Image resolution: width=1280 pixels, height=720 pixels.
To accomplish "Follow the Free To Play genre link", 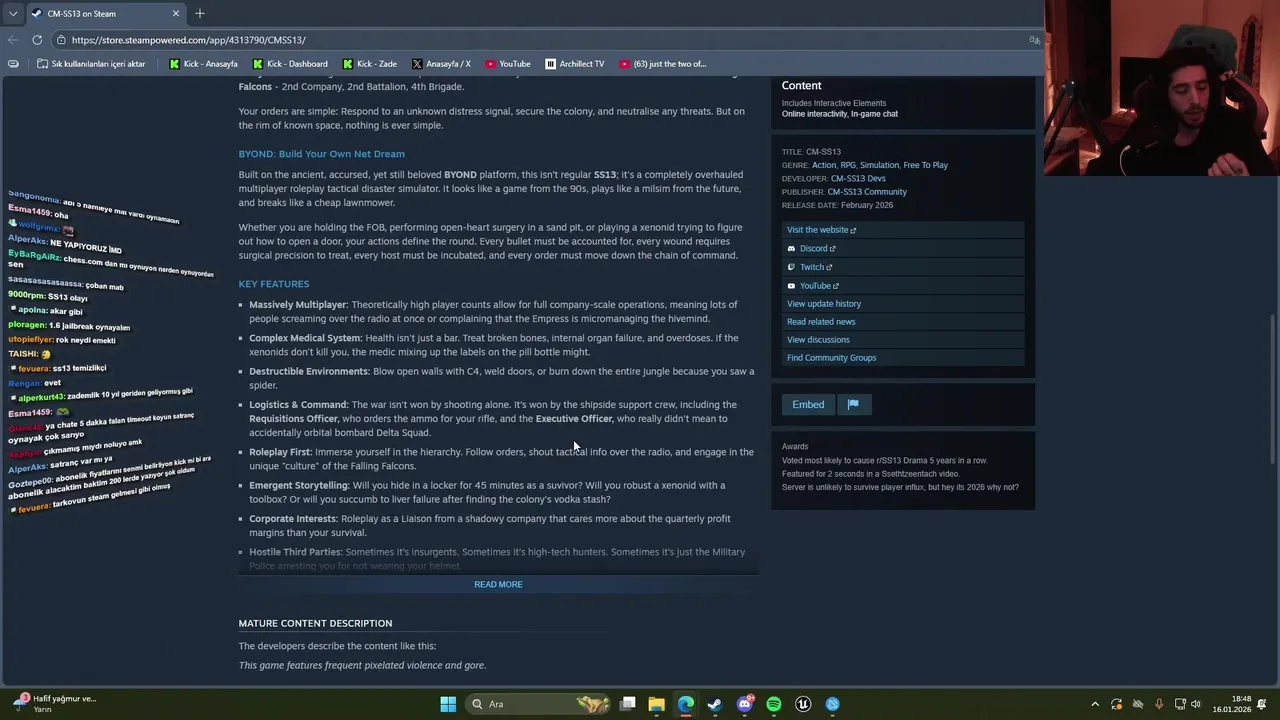I will click(925, 165).
